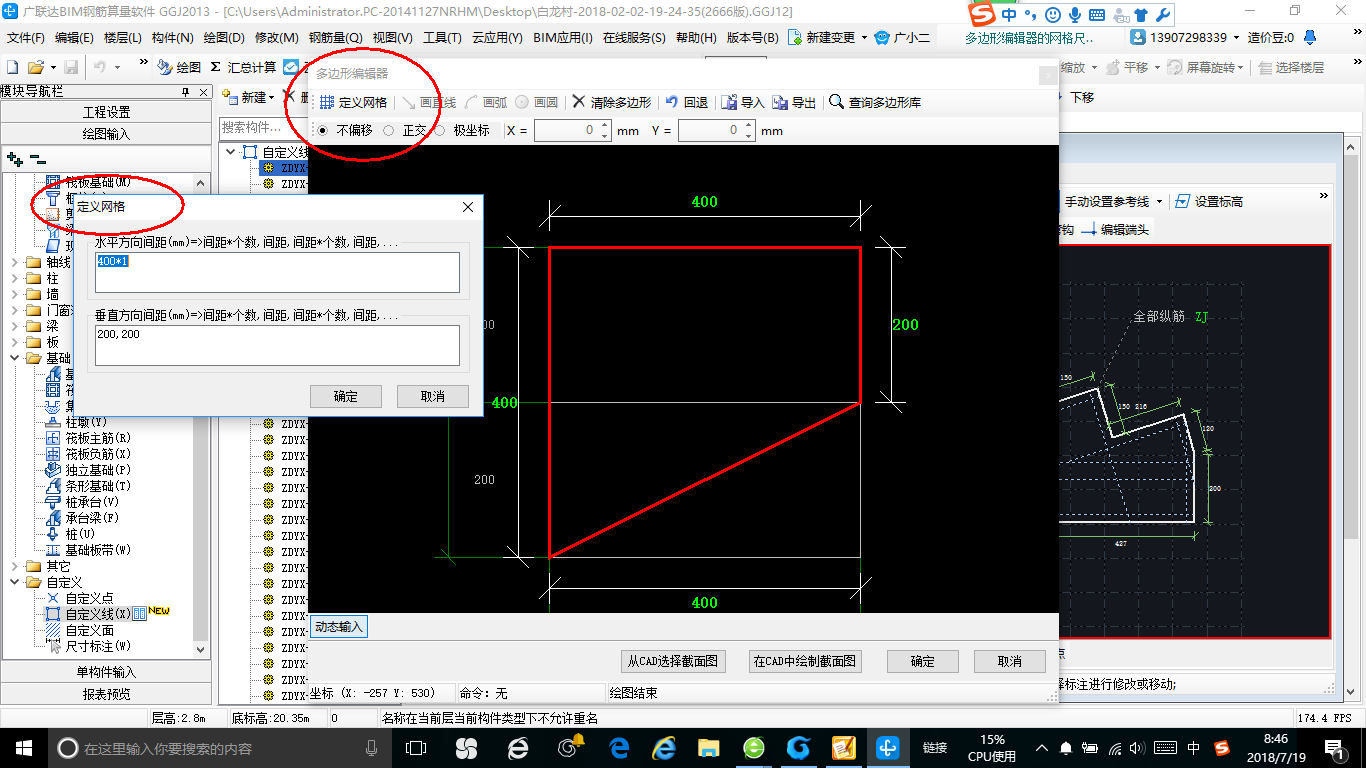Click the 垂直方向间距 input field

(x=277, y=345)
